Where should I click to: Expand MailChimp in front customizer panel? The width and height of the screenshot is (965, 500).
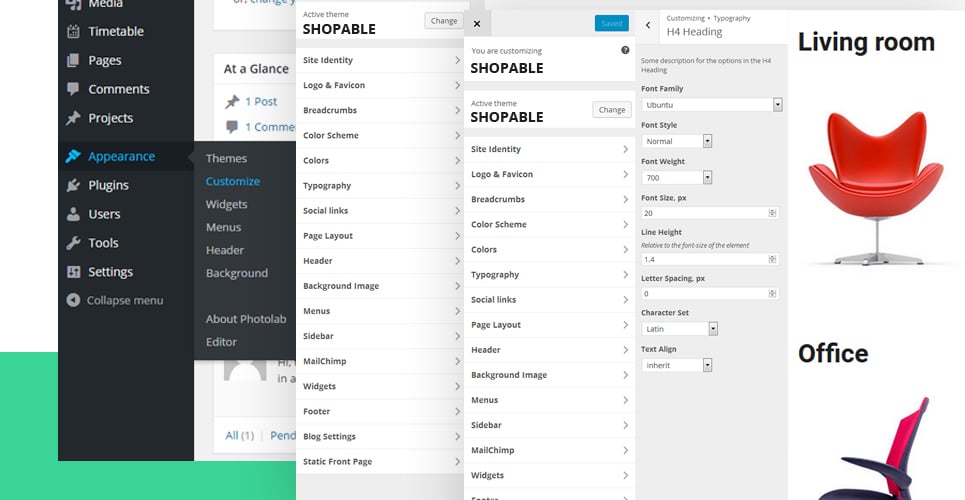coord(549,450)
